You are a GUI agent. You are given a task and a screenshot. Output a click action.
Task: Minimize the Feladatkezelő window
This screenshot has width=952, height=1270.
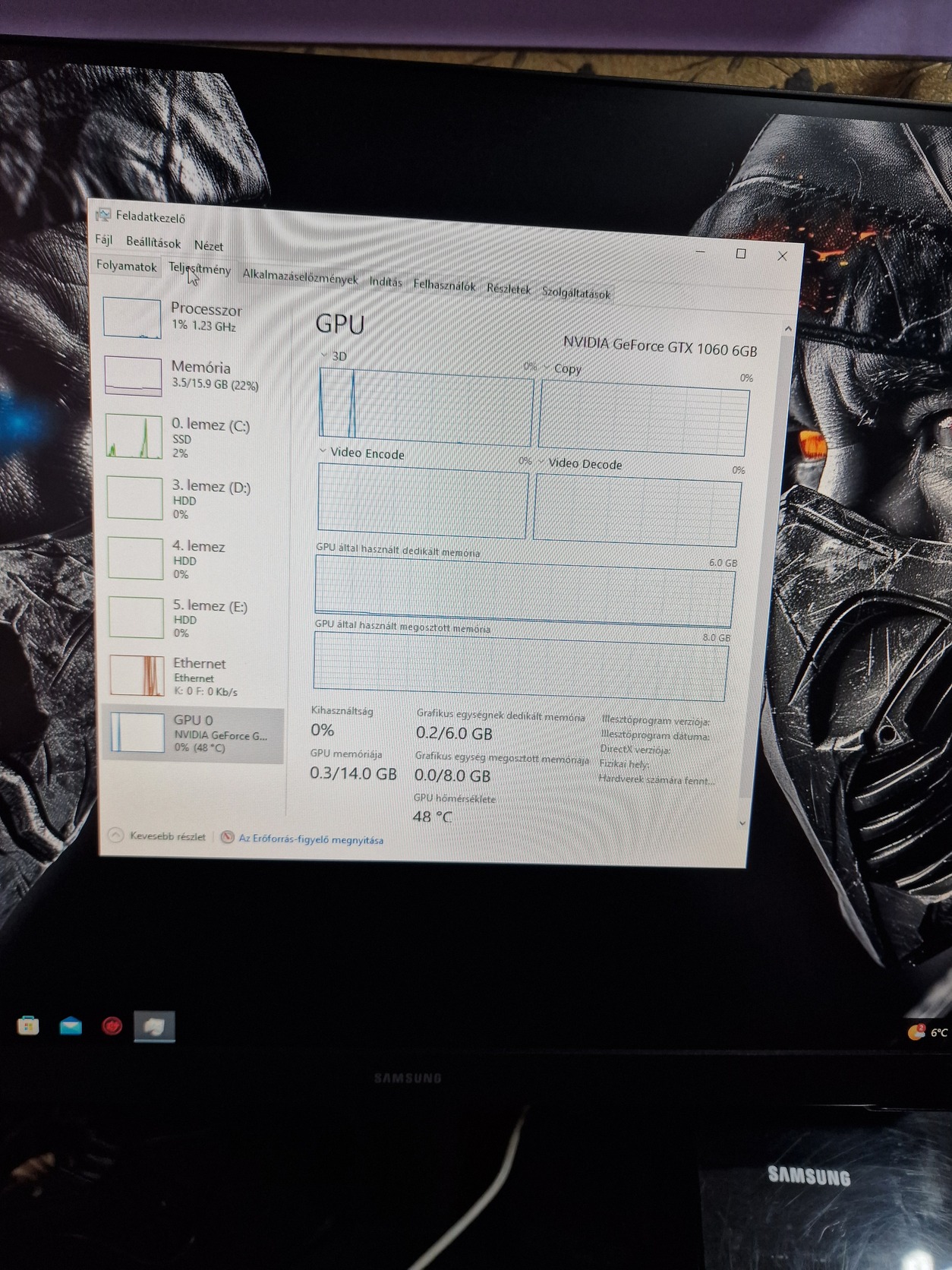tap(701, 251)
